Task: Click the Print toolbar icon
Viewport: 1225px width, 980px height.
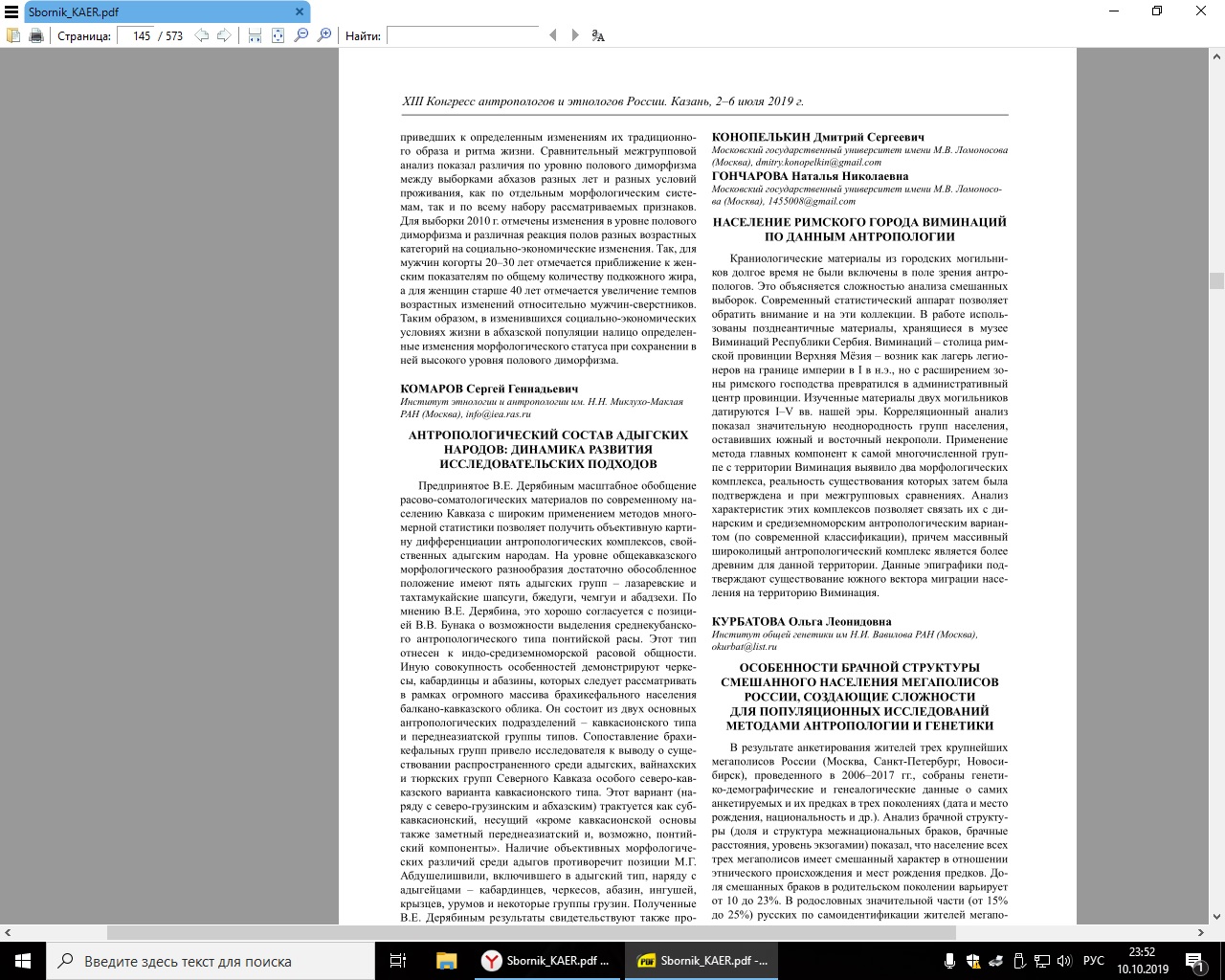Action: [x=36, y=35]
